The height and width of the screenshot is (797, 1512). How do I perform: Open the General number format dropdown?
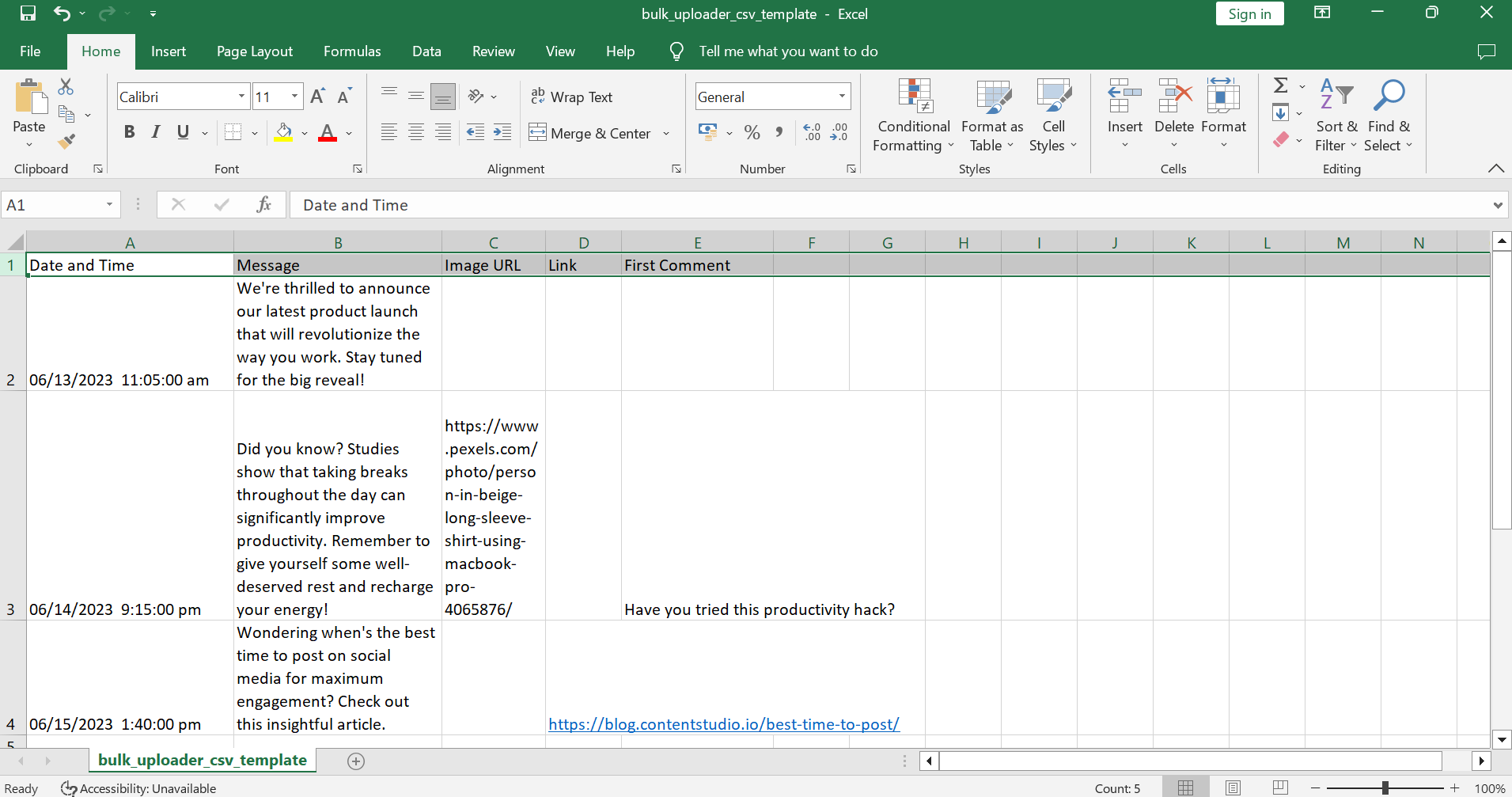coord(842,97)
